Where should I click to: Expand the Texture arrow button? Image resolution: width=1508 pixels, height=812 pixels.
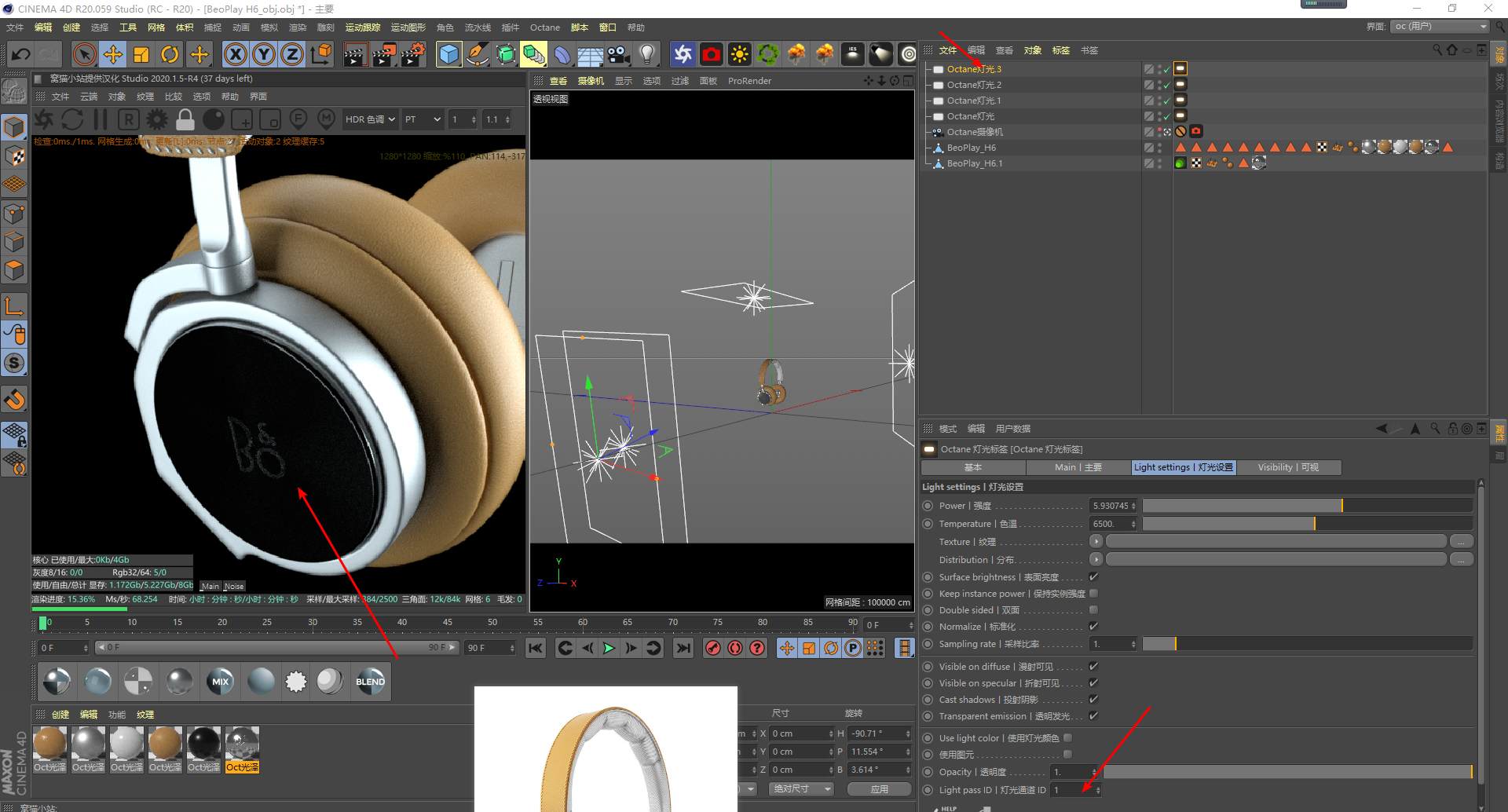click(x=1096, y=542)
